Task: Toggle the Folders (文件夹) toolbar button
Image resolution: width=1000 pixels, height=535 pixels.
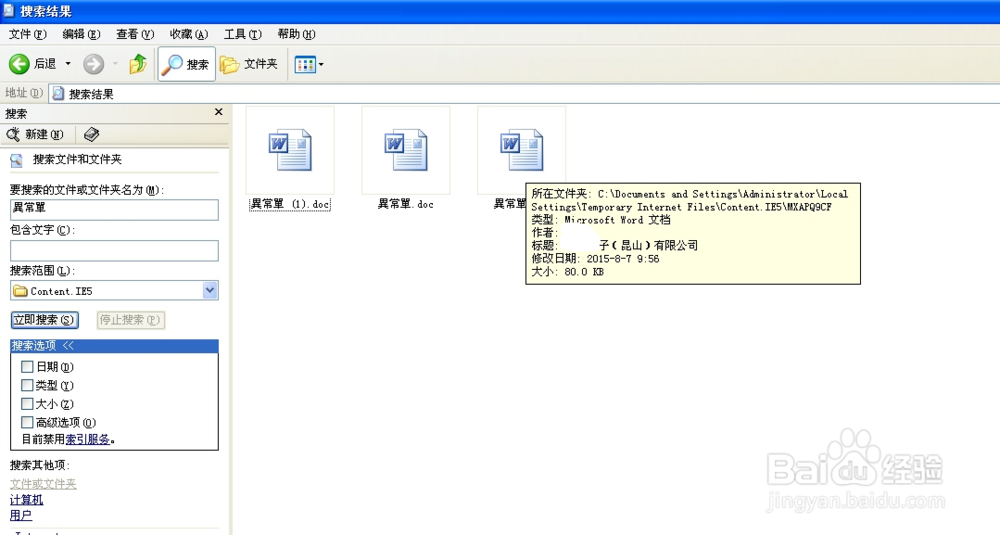Action: [x=249, y=64]
